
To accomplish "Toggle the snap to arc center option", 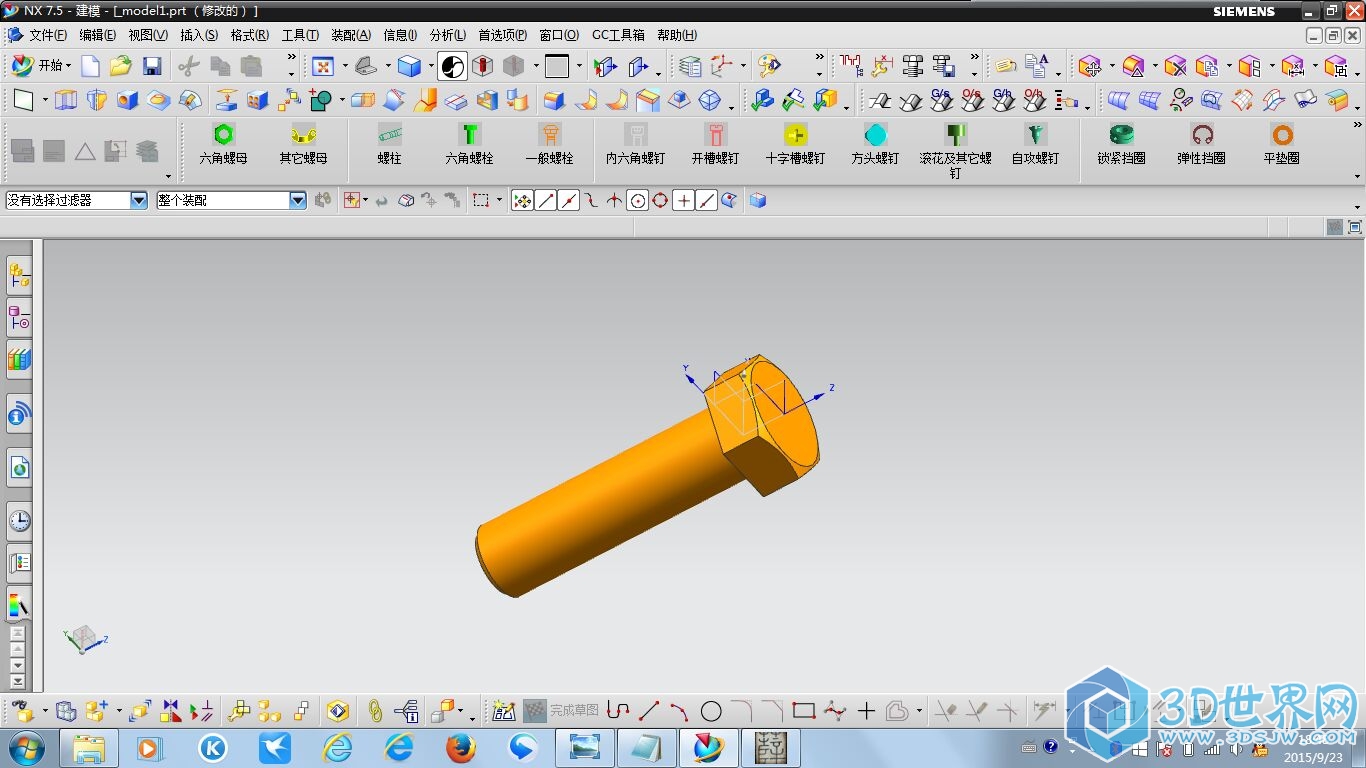I will pyautogui.click(x=637, y=200).
